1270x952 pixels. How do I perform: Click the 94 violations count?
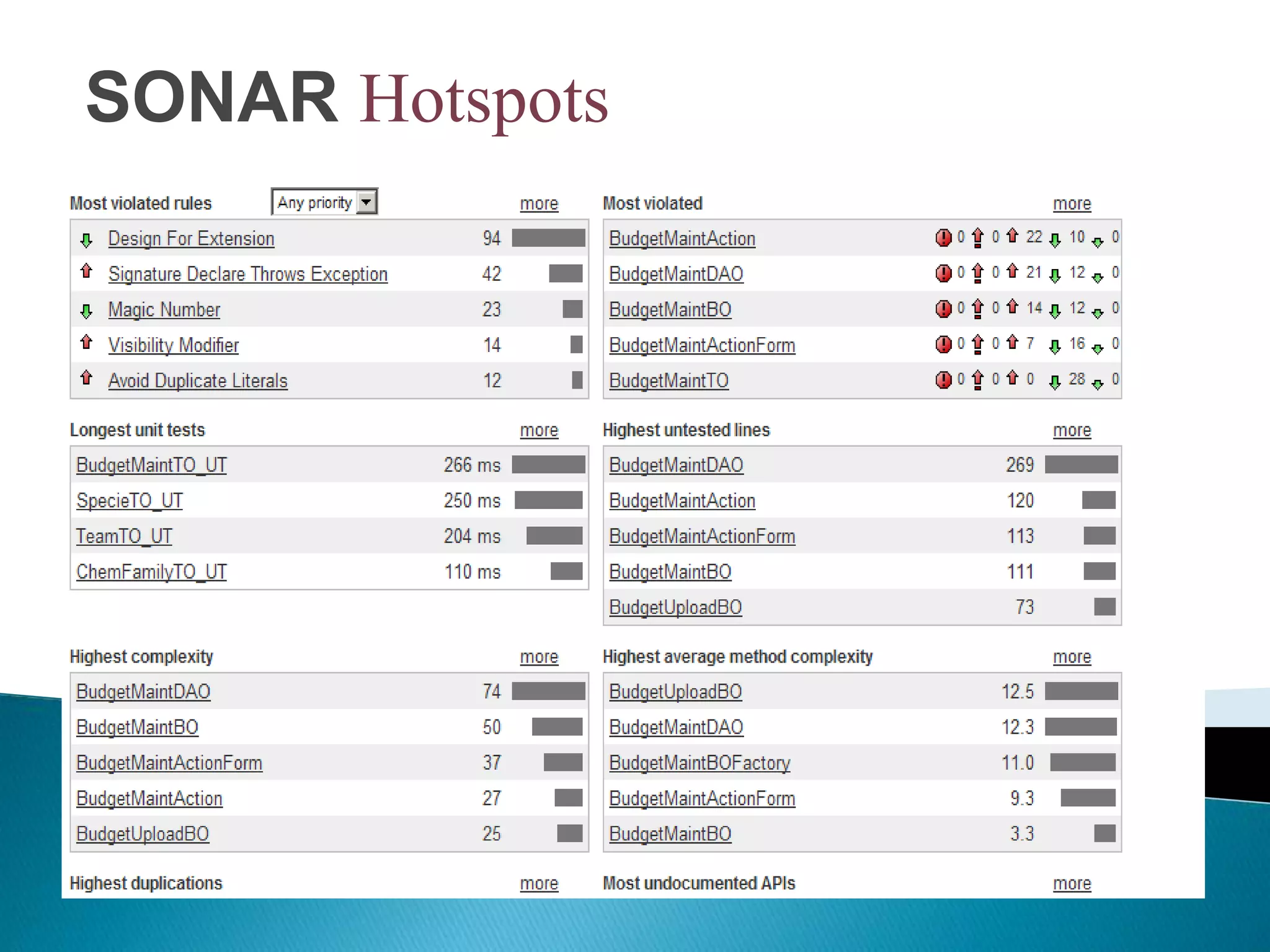click(492, 239)
